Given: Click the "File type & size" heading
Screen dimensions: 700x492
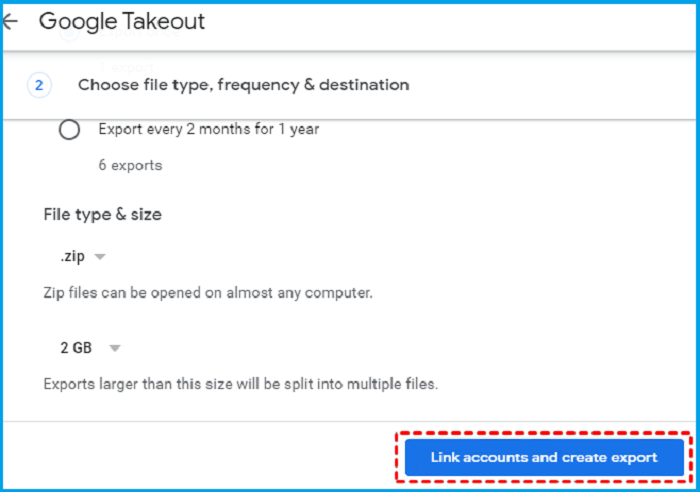Looking at the screenshot, I should (102, 214).
